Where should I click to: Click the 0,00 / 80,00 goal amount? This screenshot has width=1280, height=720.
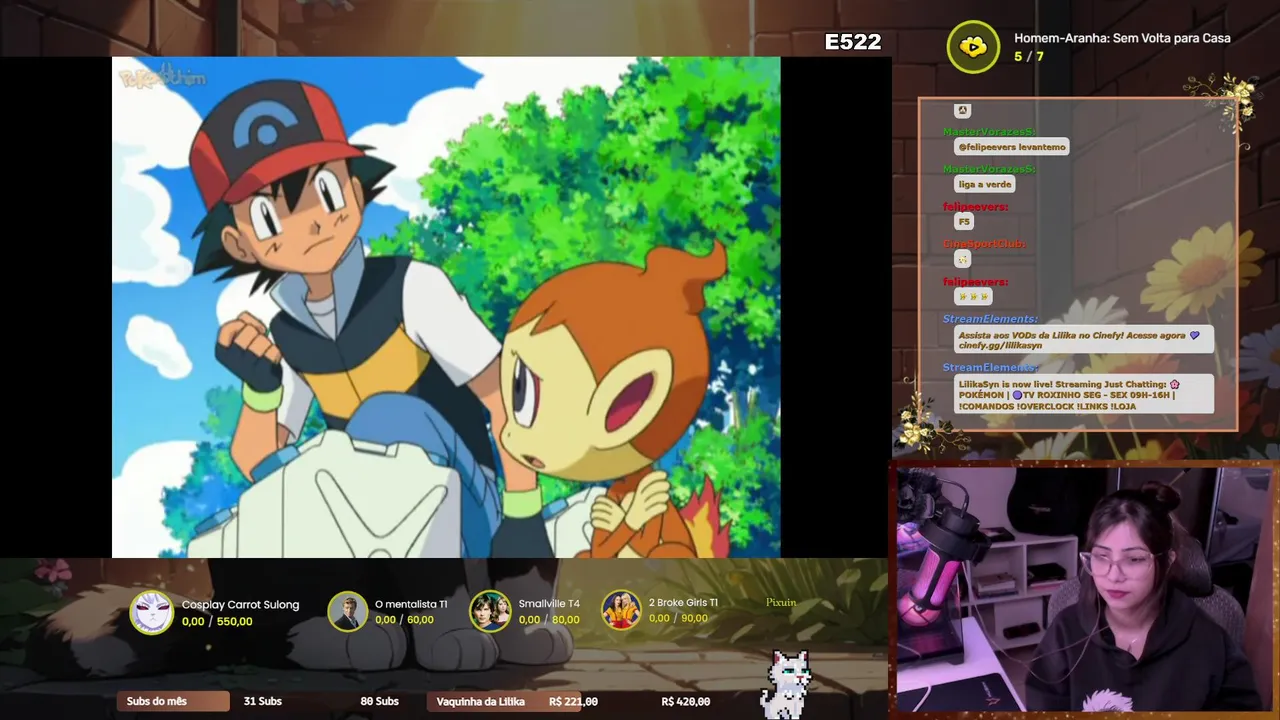click(549, 620)
